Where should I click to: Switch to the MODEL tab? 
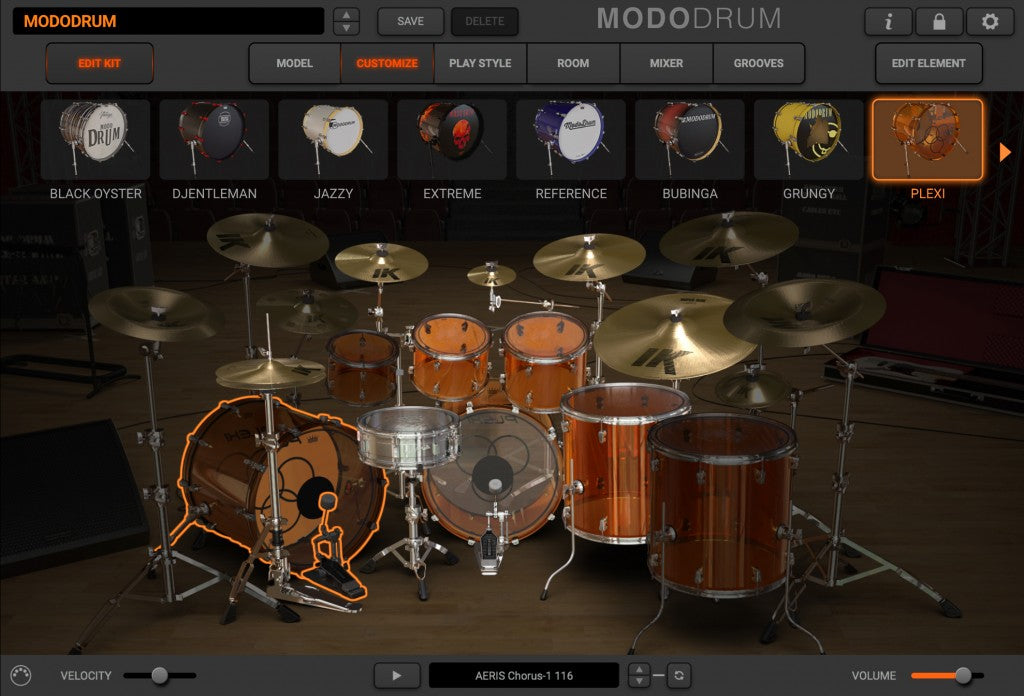[296, 63]
